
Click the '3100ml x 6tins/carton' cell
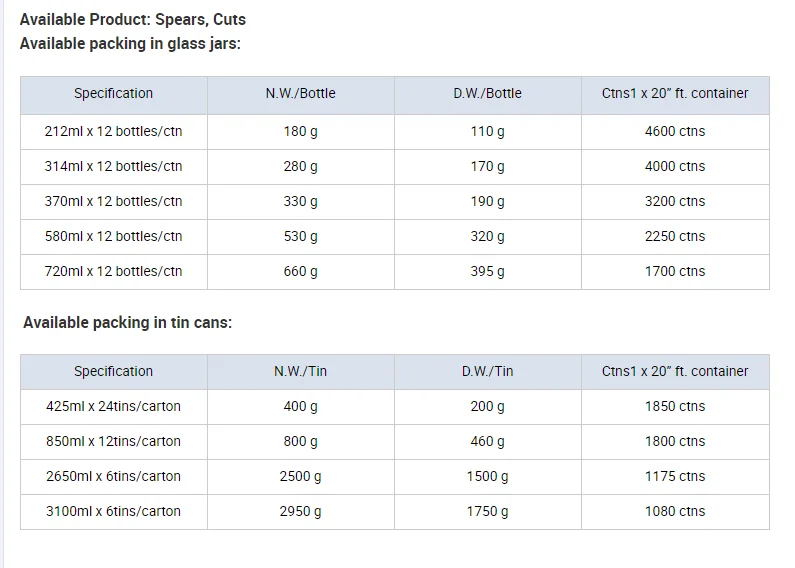pos(113,512)
